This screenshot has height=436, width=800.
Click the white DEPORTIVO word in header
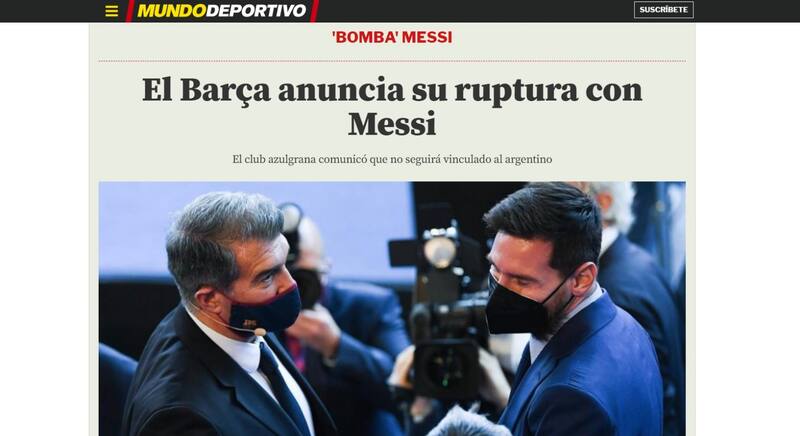(x=257, y=11)
